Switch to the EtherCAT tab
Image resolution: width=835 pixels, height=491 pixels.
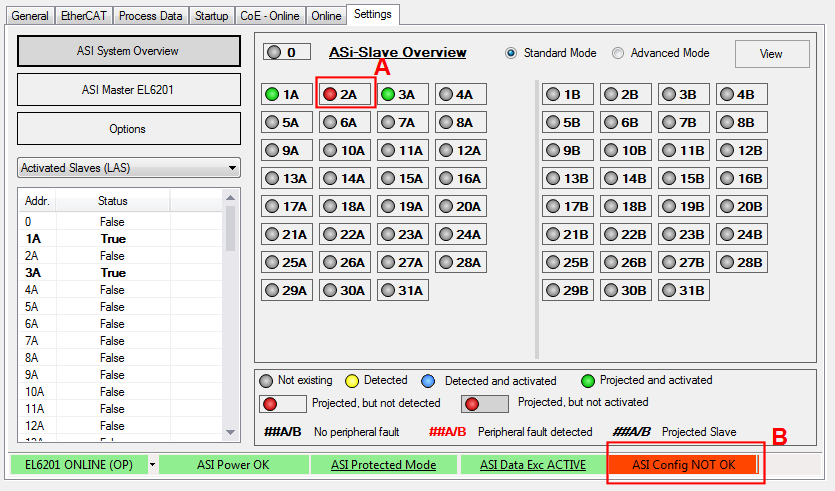(84, 16)
